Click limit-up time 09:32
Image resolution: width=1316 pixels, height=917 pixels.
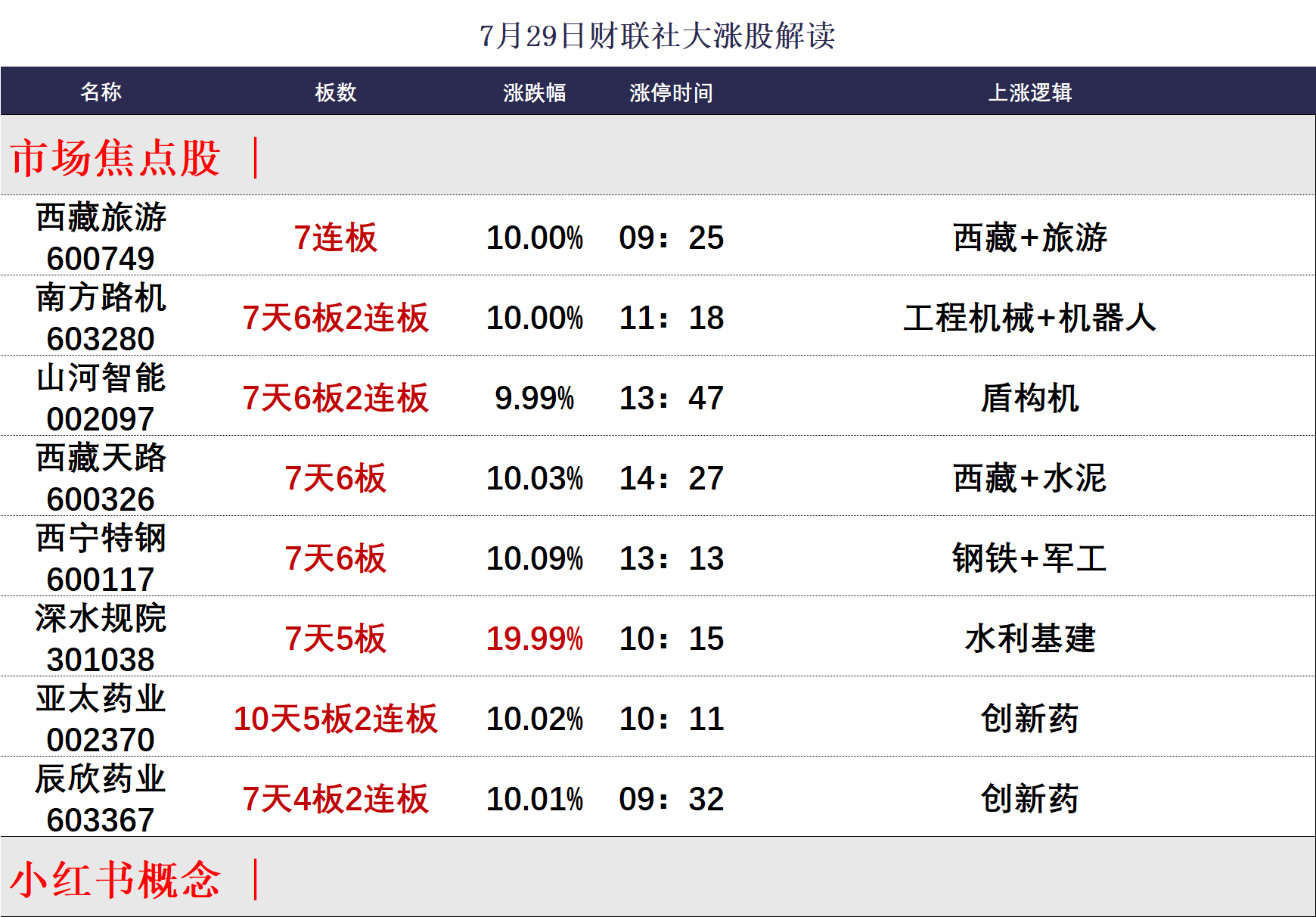coord(672,799)
